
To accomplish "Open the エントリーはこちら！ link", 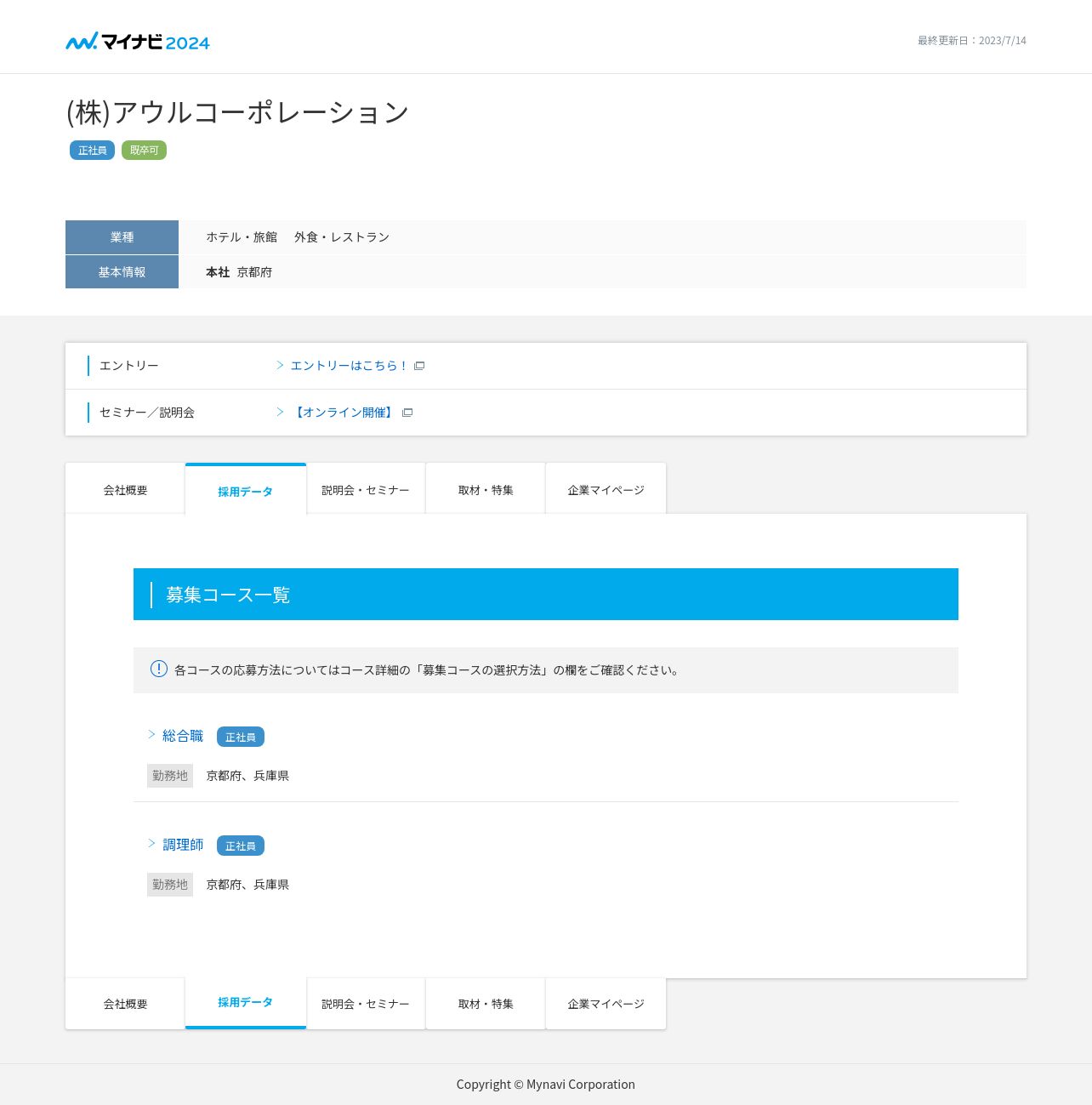I will tap(350, 366).
